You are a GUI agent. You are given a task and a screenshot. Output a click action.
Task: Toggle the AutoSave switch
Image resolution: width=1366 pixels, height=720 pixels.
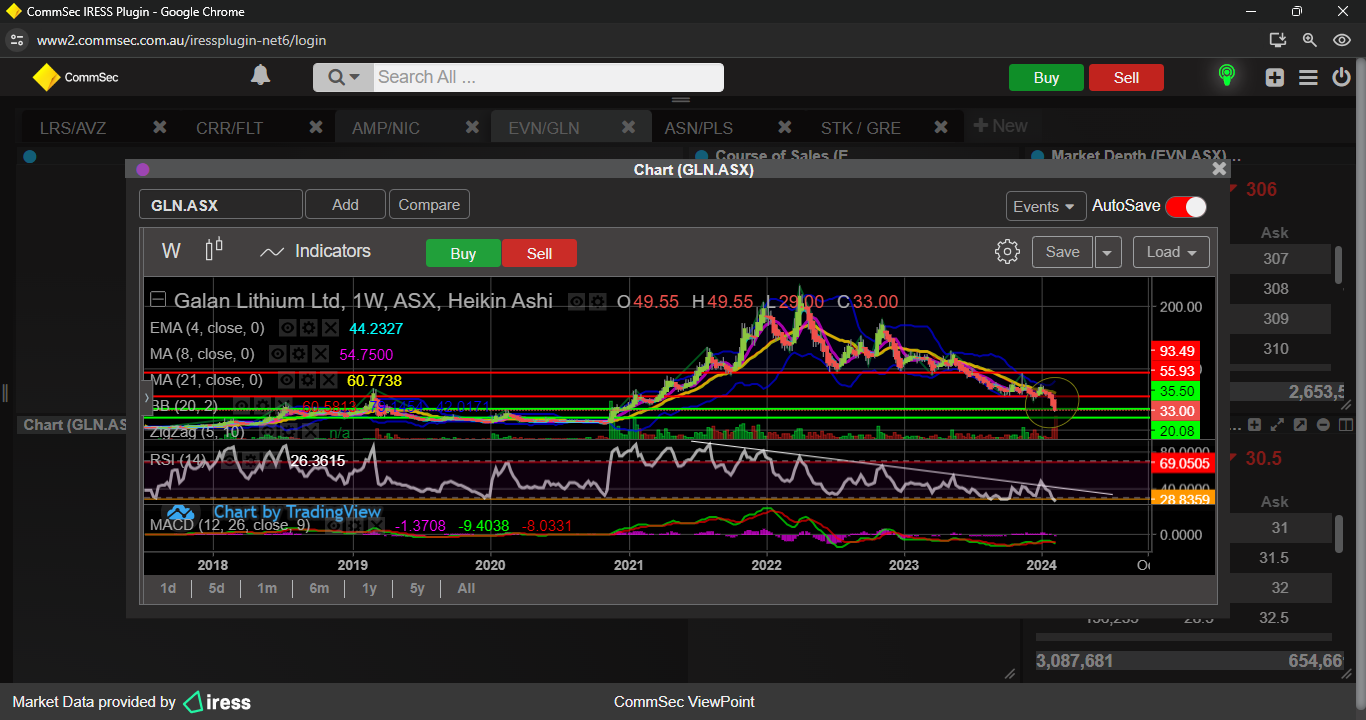1186,206
